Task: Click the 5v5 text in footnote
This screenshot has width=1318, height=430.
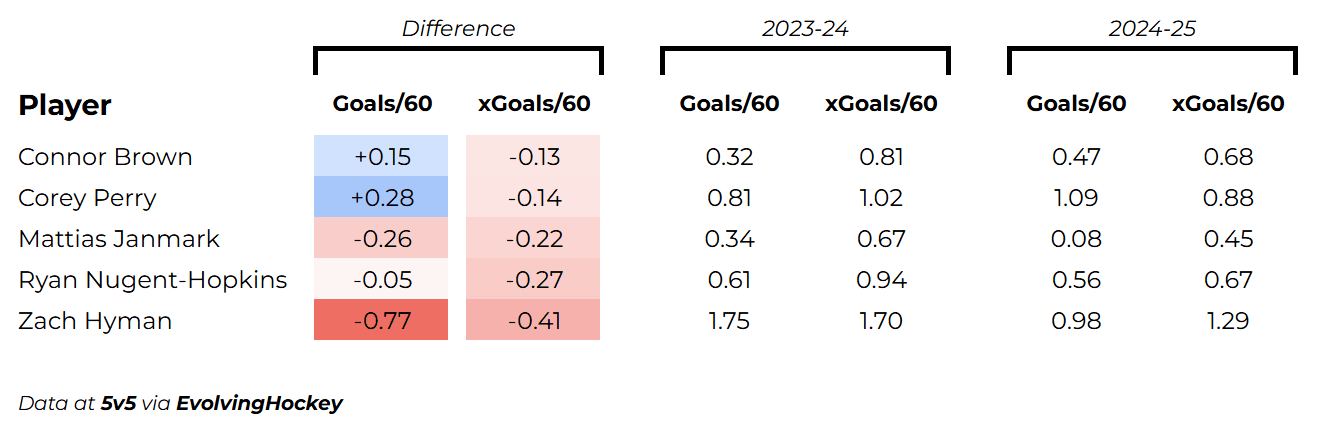Action: (118, 404)
